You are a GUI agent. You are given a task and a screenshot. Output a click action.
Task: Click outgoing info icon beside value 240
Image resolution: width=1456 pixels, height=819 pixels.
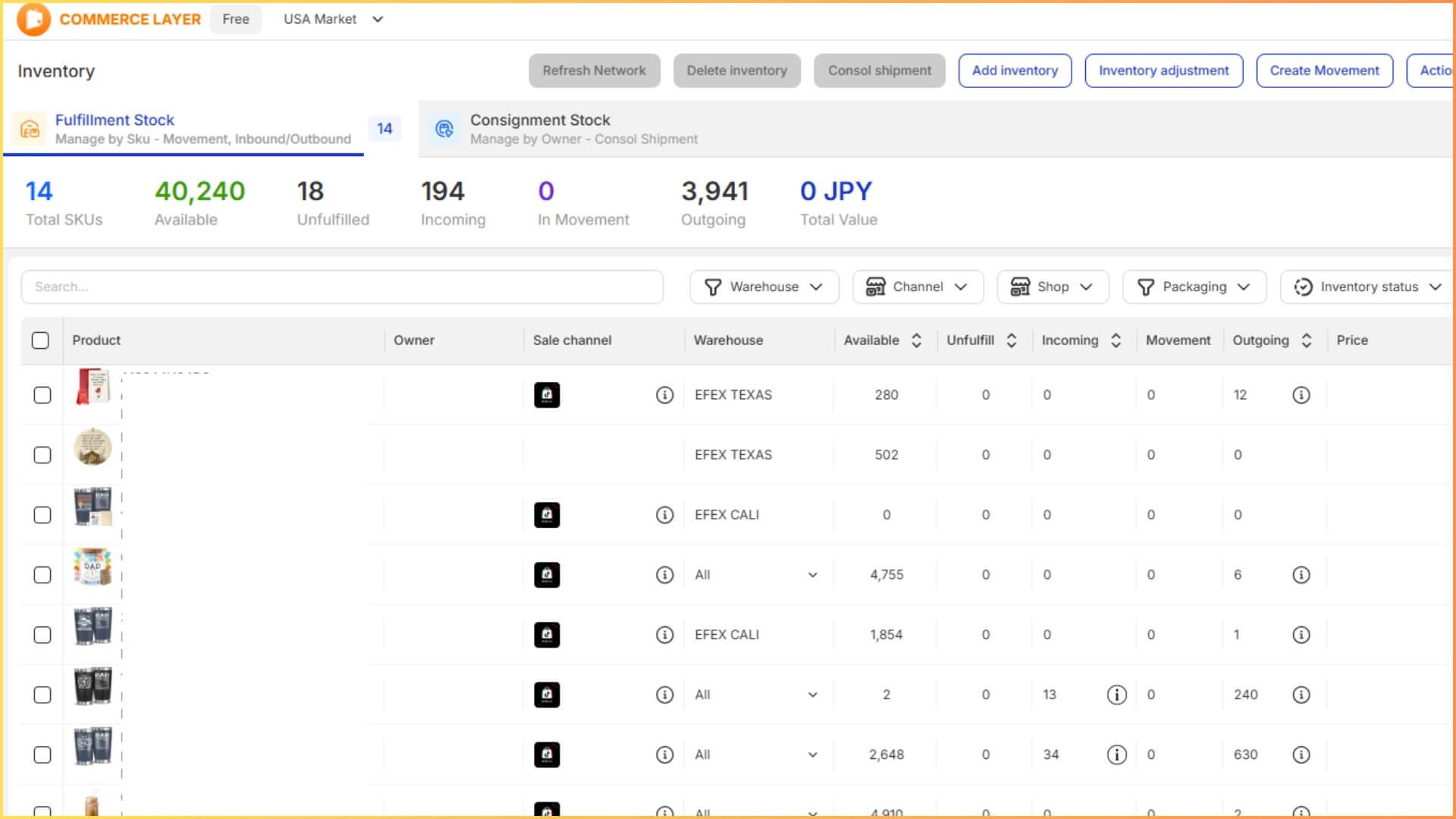1301,695
